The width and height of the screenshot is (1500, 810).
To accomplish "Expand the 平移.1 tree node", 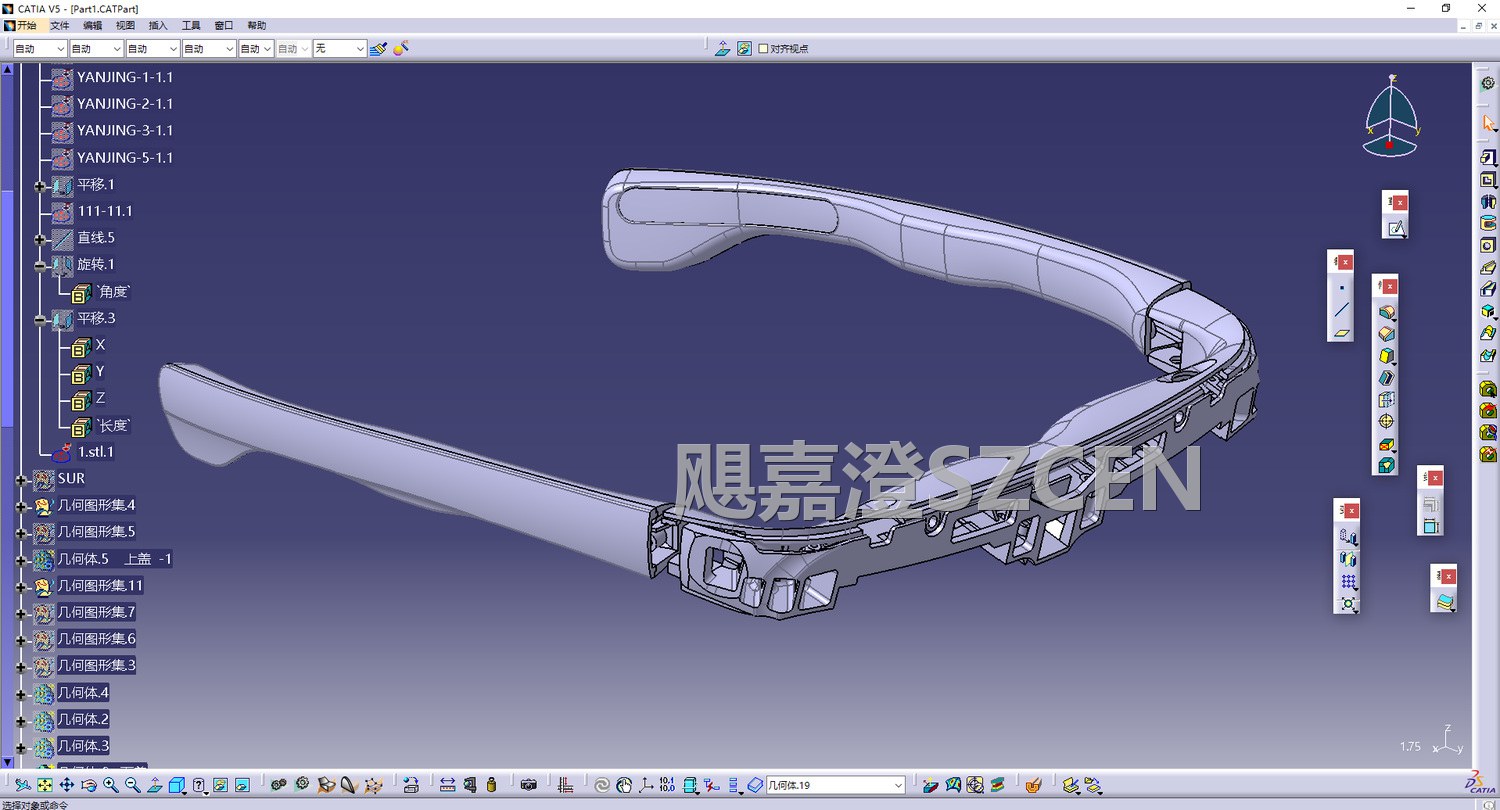I will 40,185.
